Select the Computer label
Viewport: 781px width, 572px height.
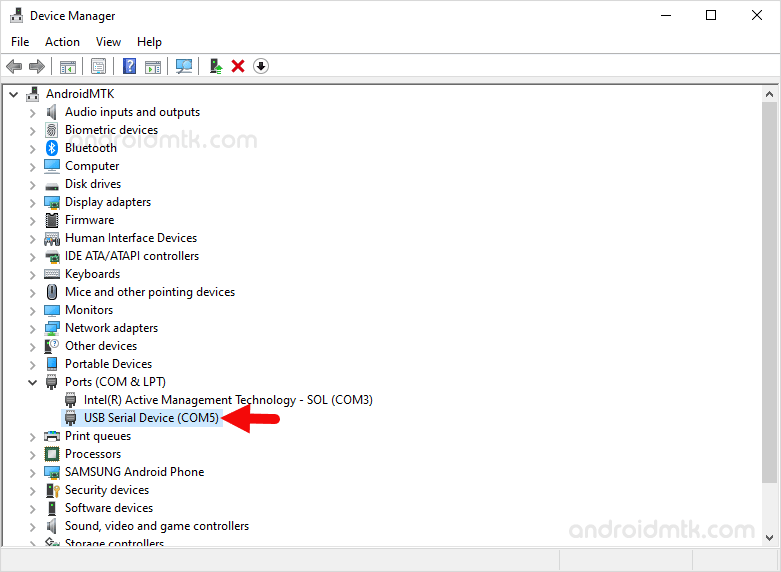tap(92, 166)
